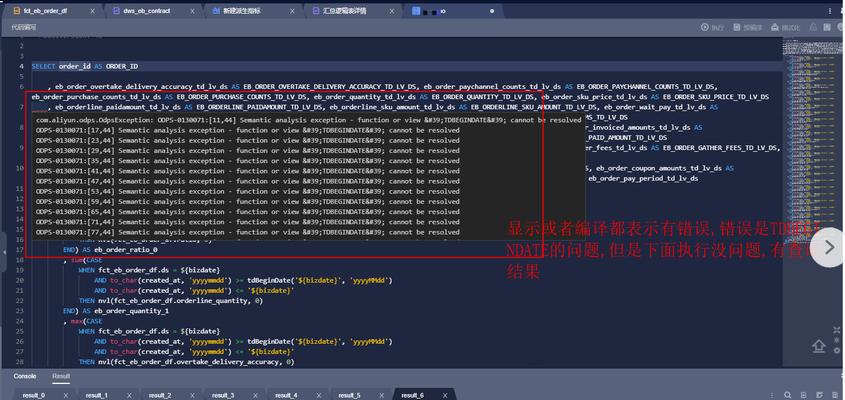845x400 pixels.
Task: Click the 新建派生指标 tab icon
Action: [x=217, y=11]
